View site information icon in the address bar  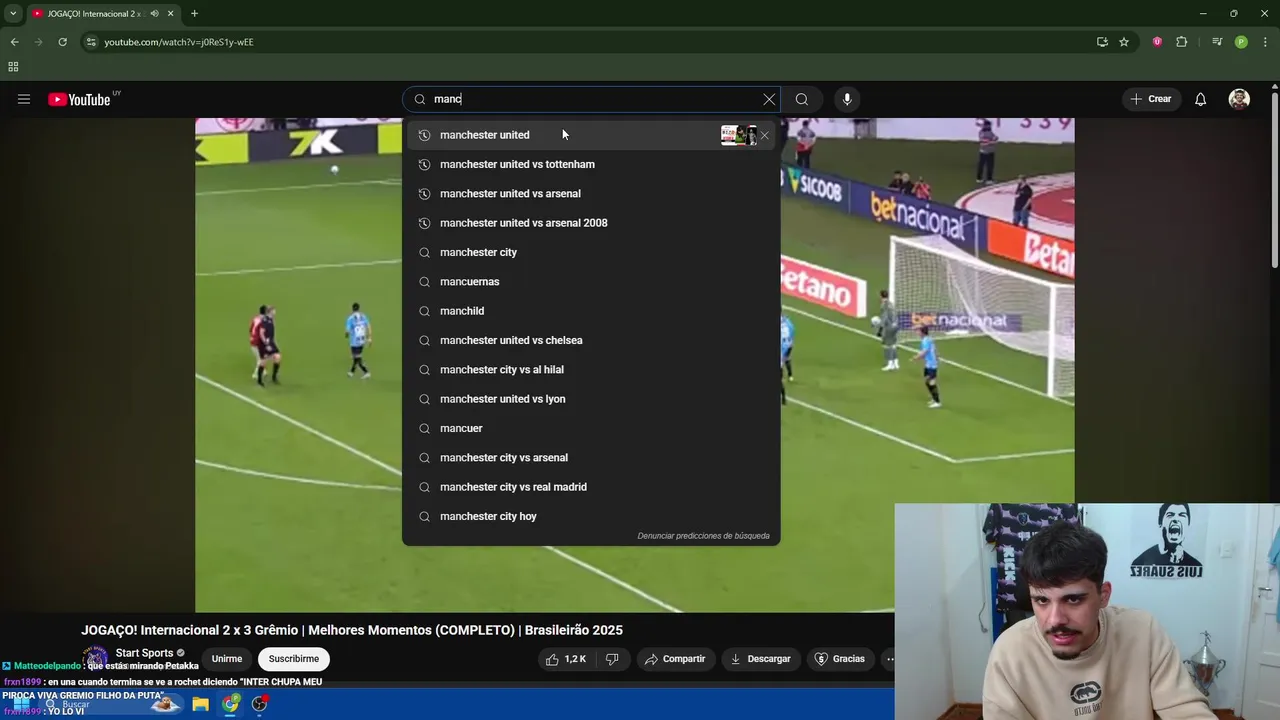click(x=91, y=42)
